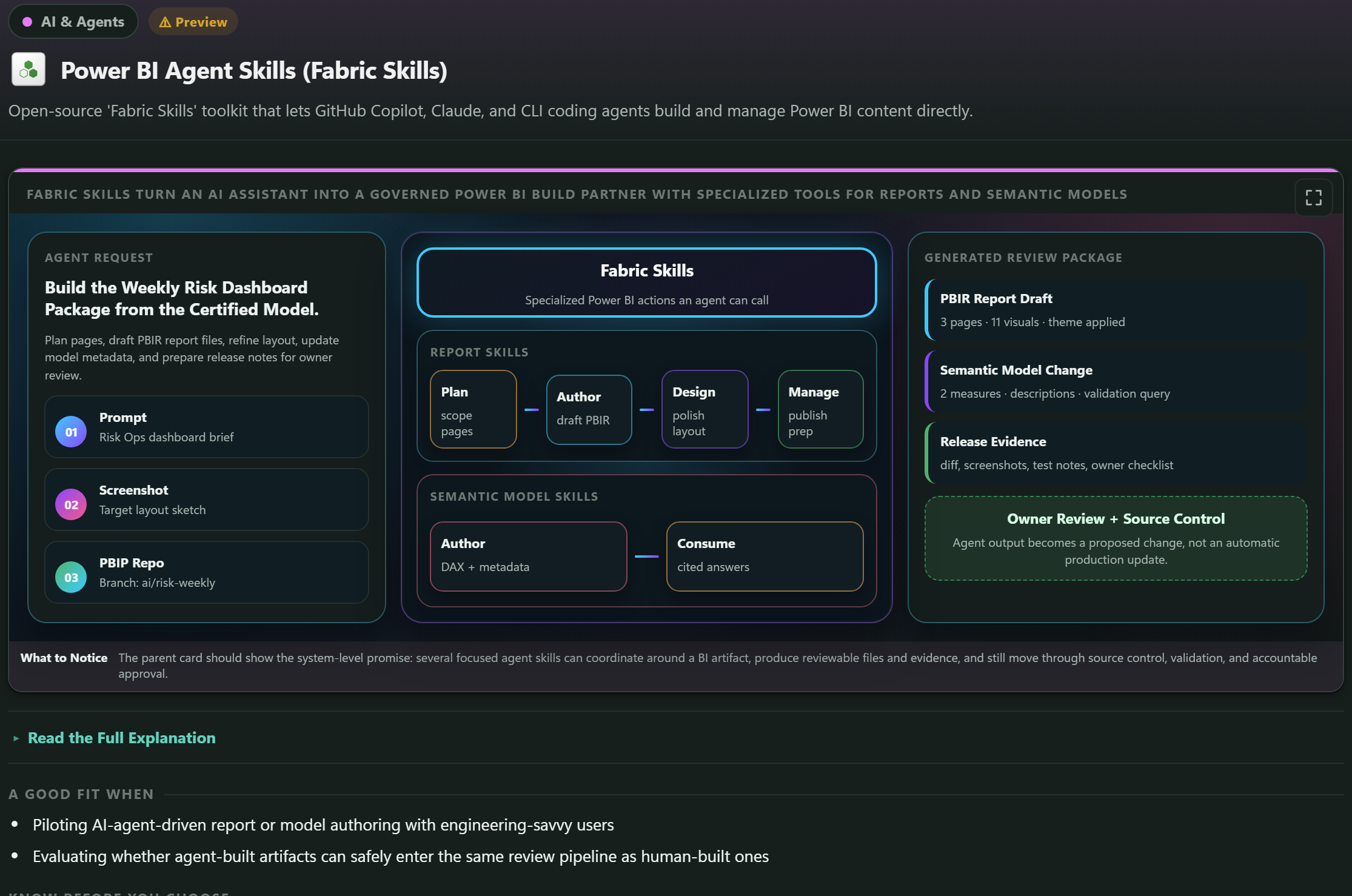Screen dimensions: 1352x896
Task: Click the 02 Screenshot step badge
Action: click(x=71, y=504)
